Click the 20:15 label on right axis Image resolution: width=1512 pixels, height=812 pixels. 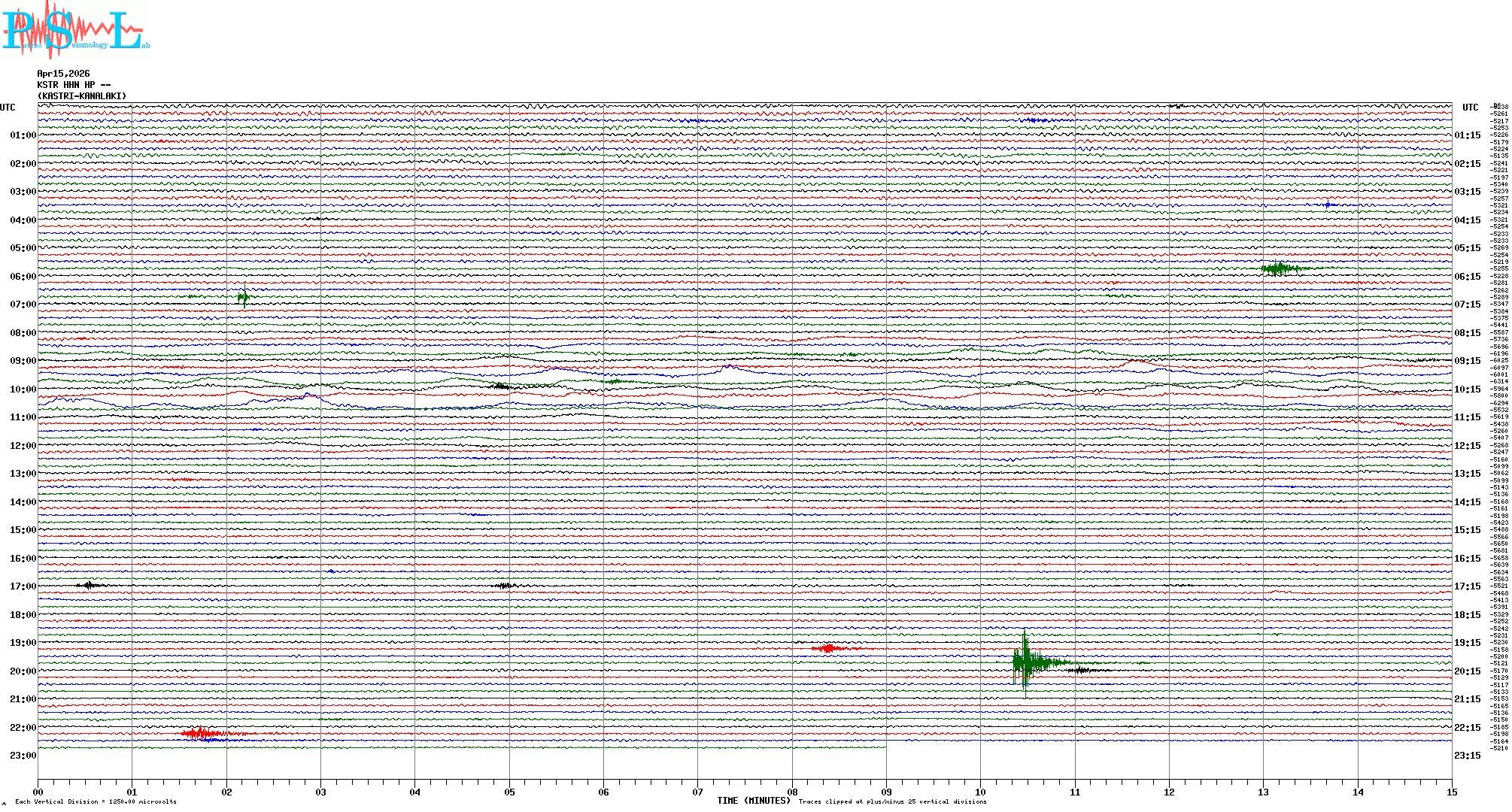tap(1467, 671)
